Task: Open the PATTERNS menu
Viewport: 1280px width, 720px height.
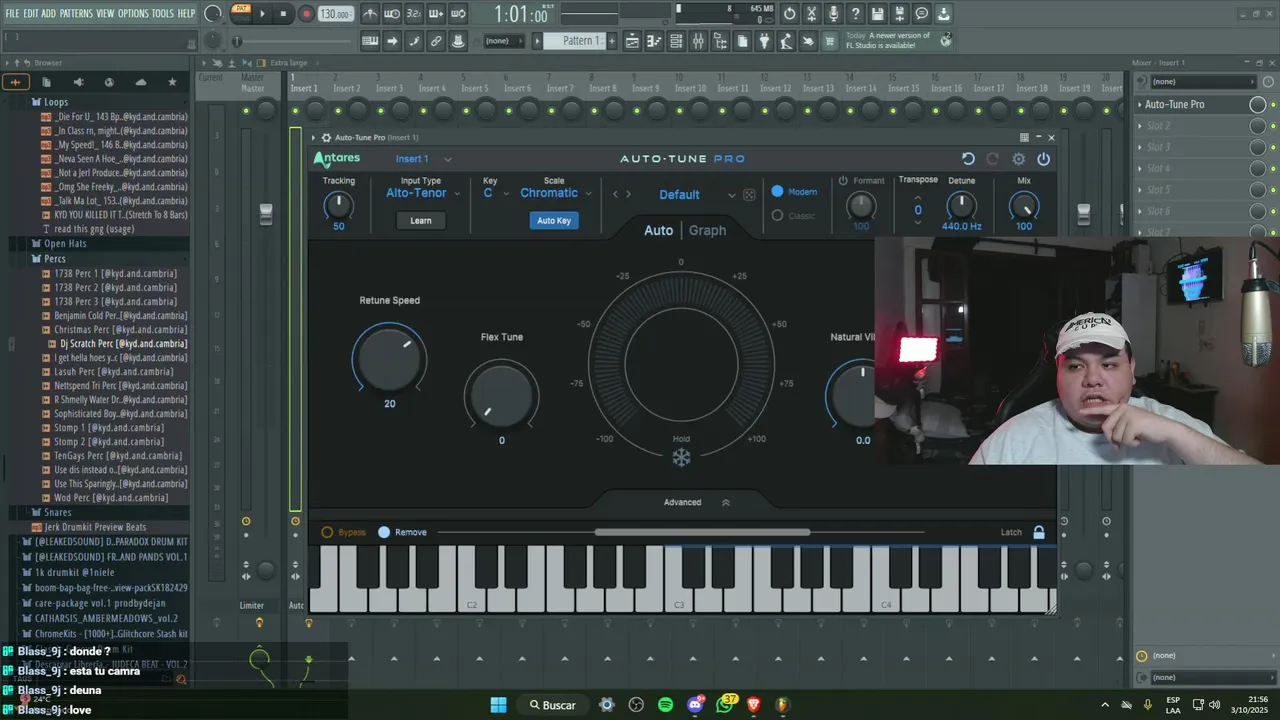Action: click(x=76, y=13)
